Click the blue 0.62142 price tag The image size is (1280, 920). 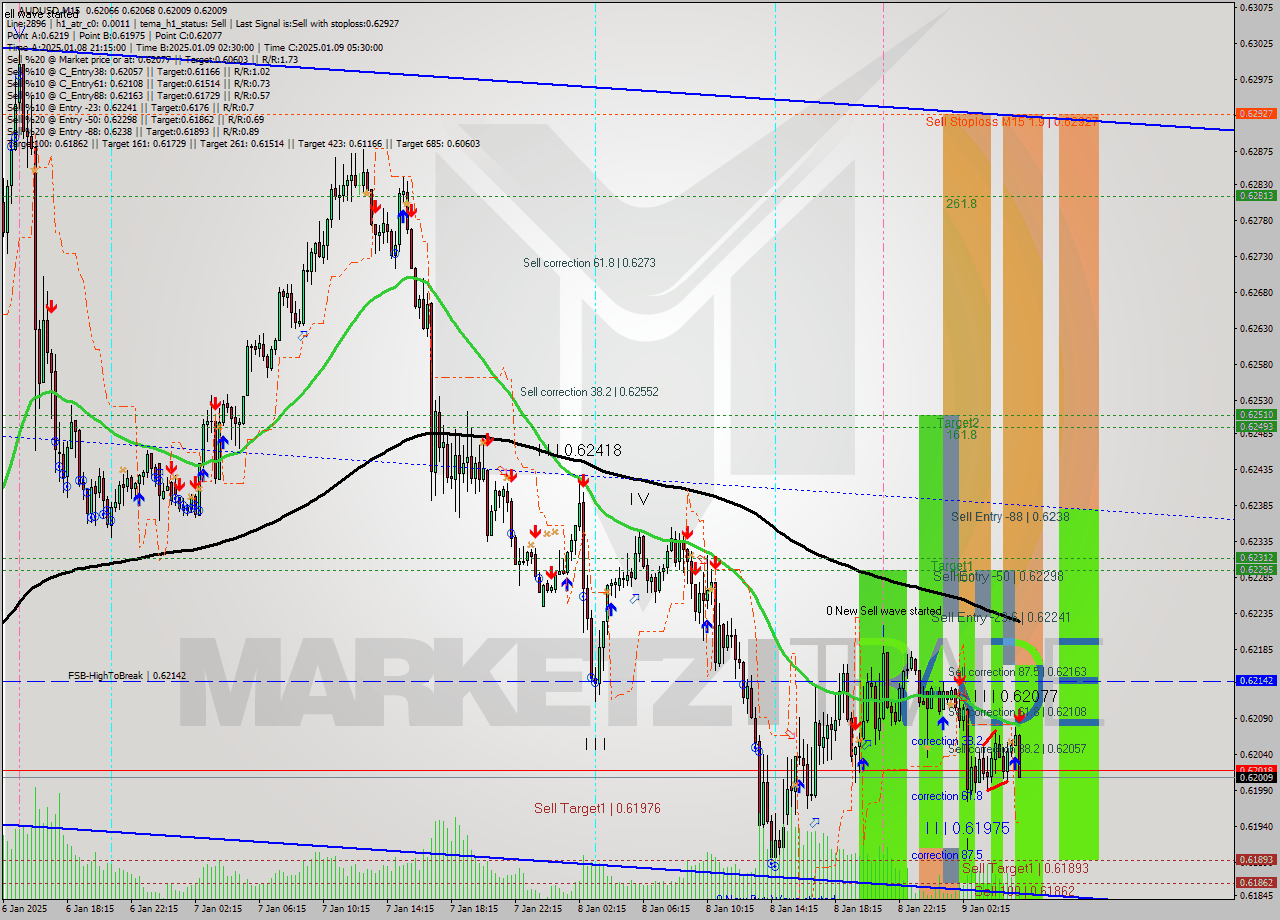[x=1256, y=681]
